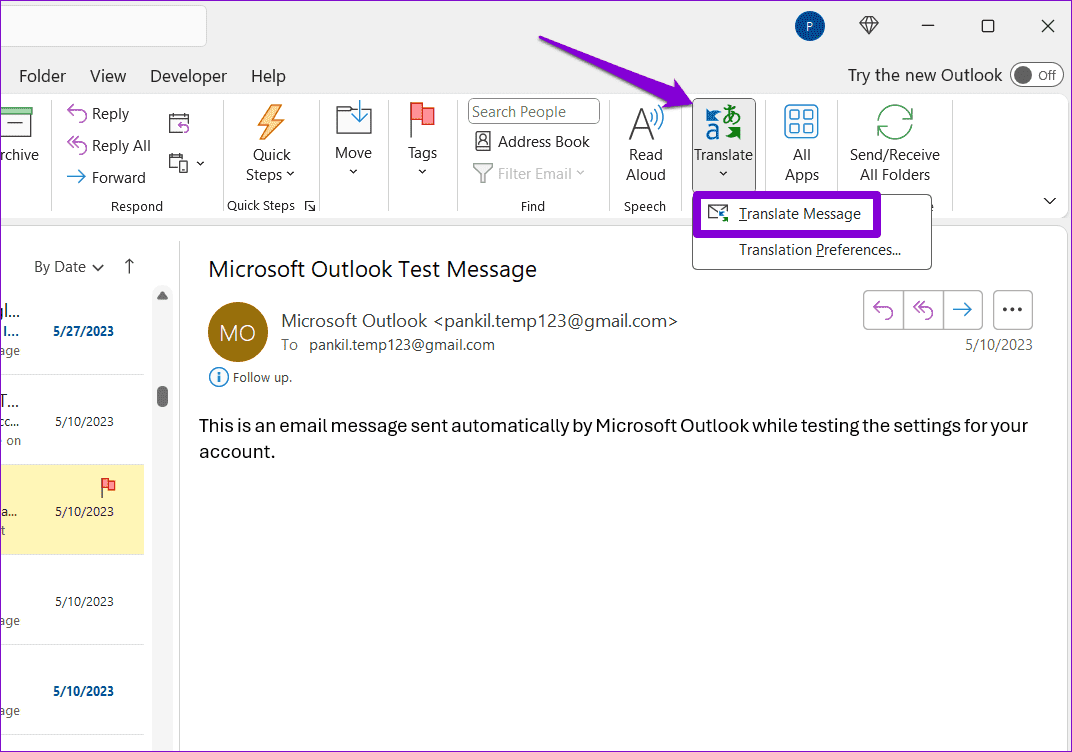This screenshot has height=752, width=1072.
Task: Open the Address Book
Action: click(x=532, y=142)
